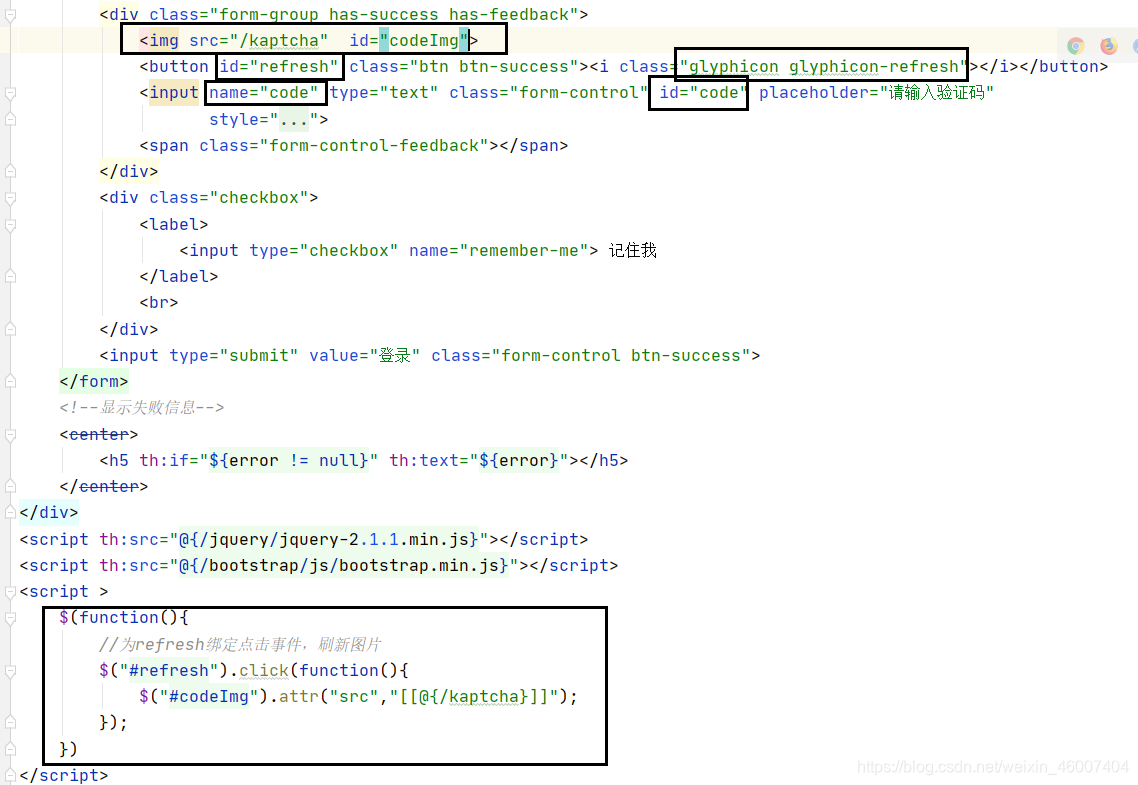Click the name="code" attribute
Image resolution: width=1138 pixels, height=785 pixels.
click(263, 93)
